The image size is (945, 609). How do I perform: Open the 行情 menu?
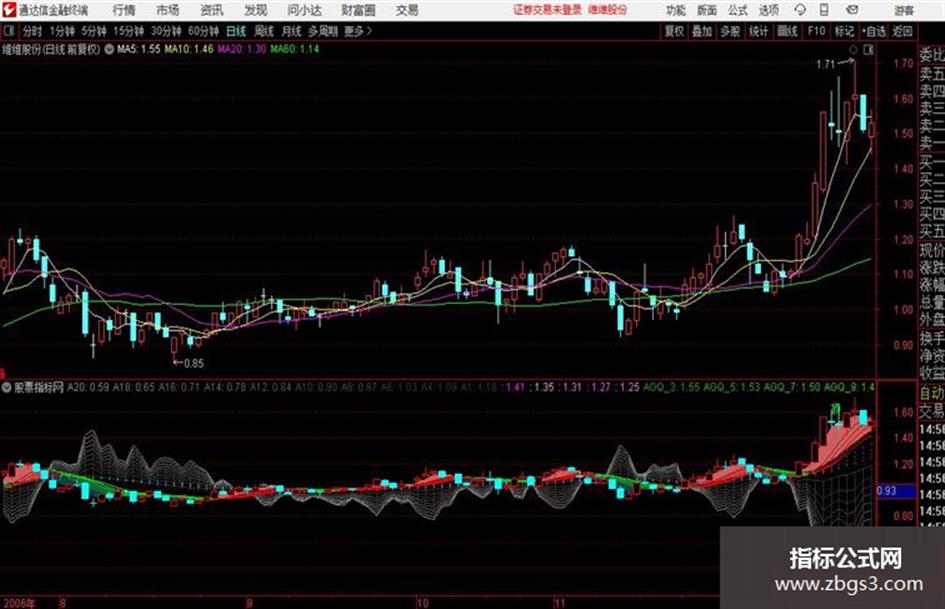[x=124, y=10]
